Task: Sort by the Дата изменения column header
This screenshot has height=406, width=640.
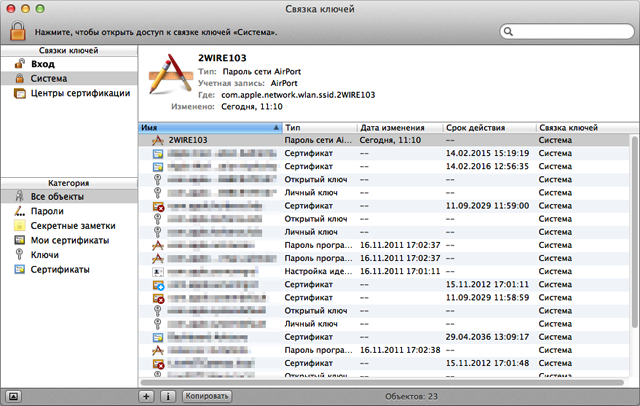Action: [397, 128]
